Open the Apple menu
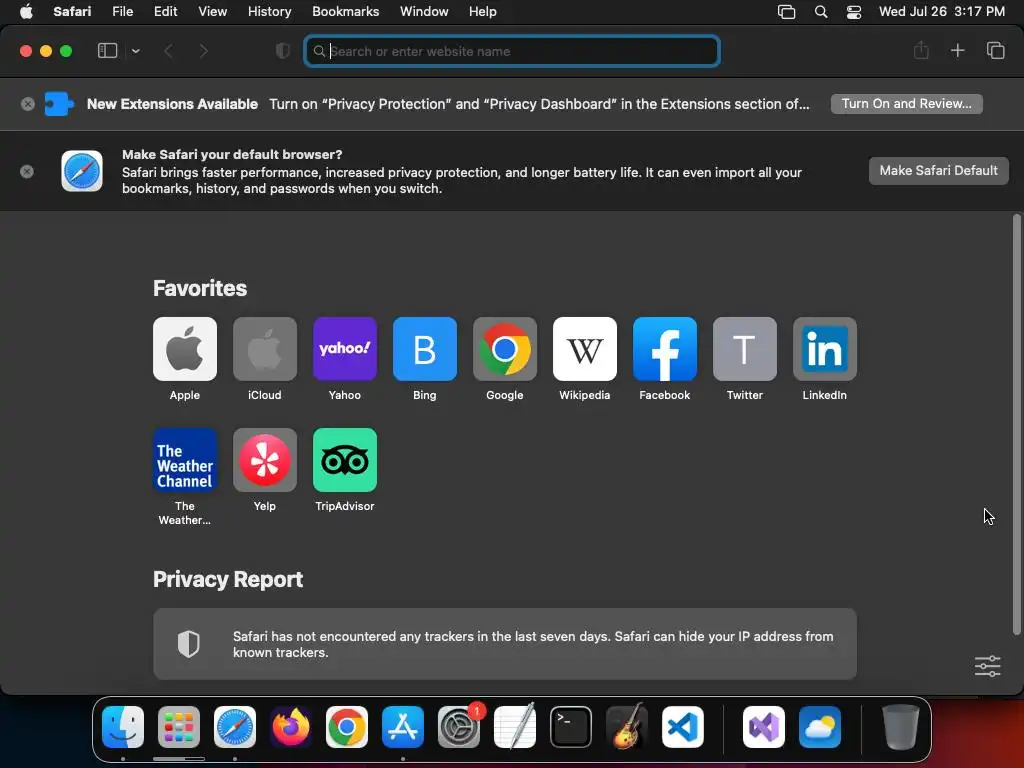 pyautogui.click(x=26, y=11)
